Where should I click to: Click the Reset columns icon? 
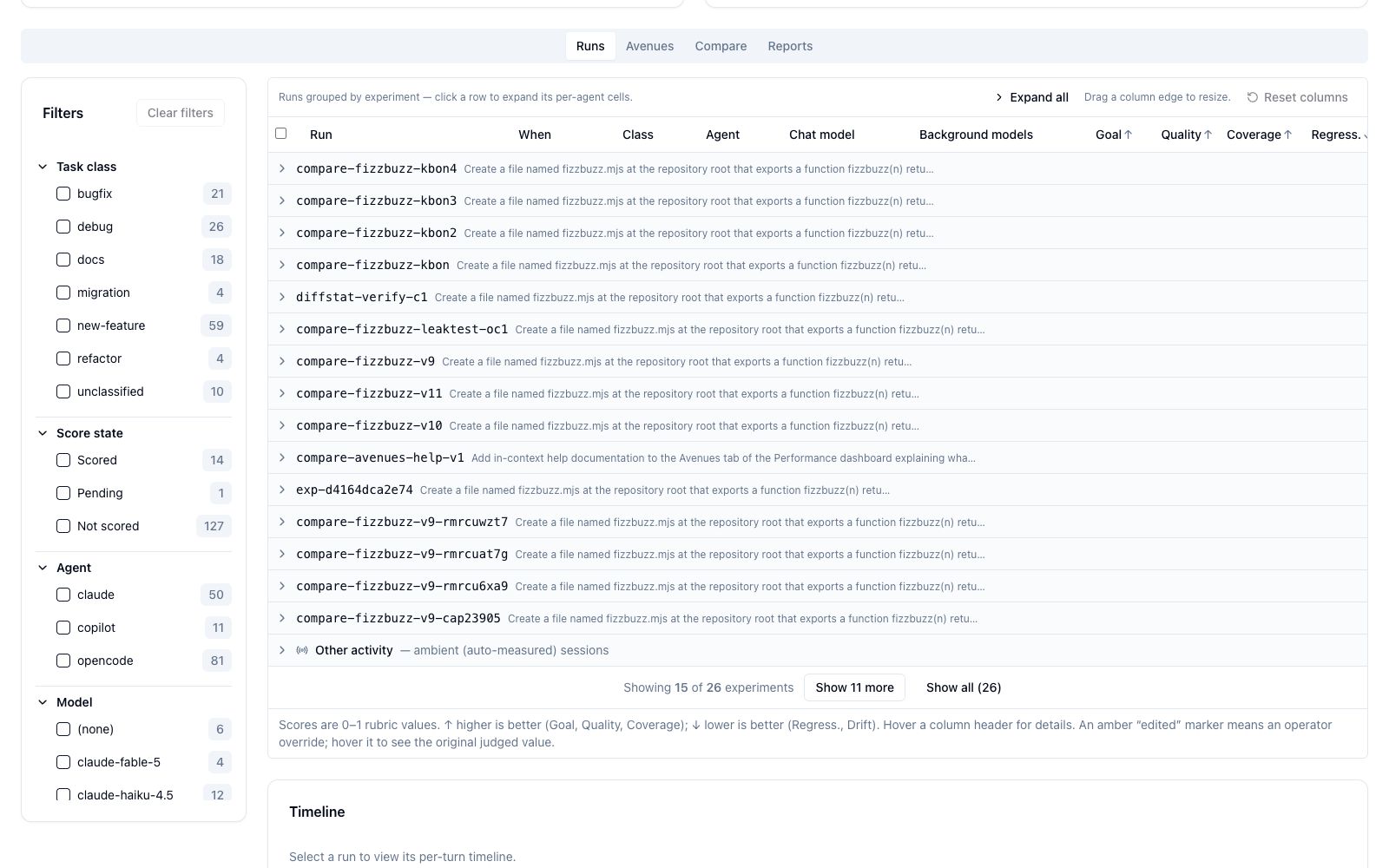pyautogui.click(x=1252, y=97)
